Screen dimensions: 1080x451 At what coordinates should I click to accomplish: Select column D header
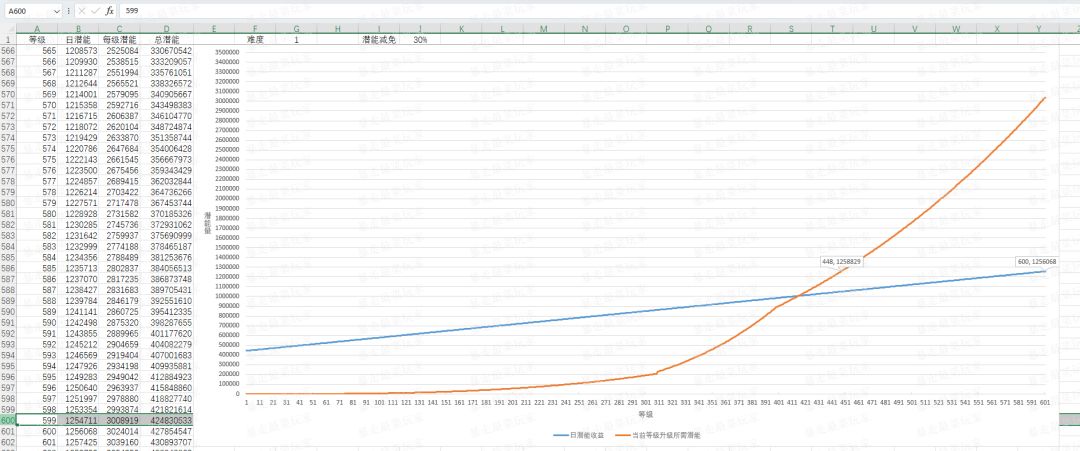166,28
